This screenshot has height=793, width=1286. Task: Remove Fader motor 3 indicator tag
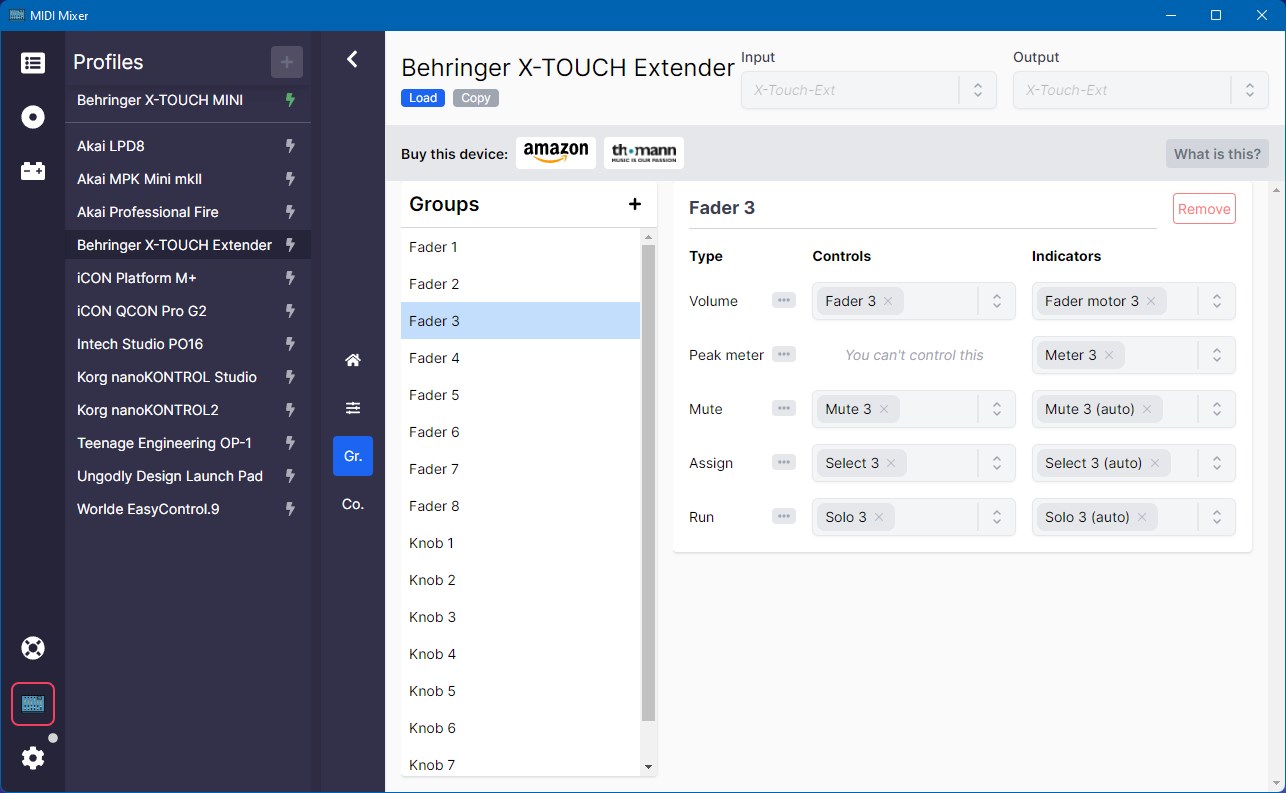pyautogui.click(x=1151, y=301)
